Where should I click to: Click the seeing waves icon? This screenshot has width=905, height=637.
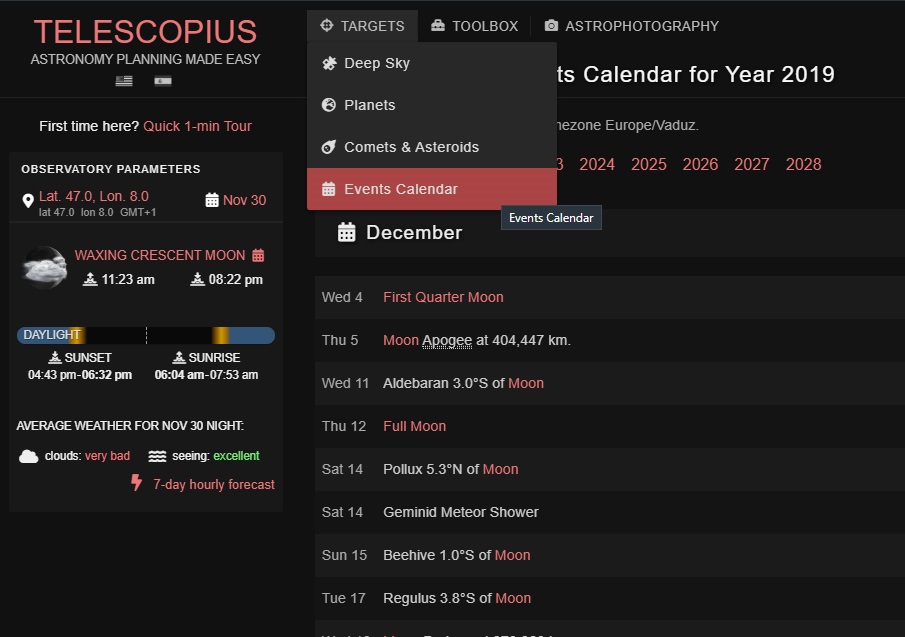158,456
